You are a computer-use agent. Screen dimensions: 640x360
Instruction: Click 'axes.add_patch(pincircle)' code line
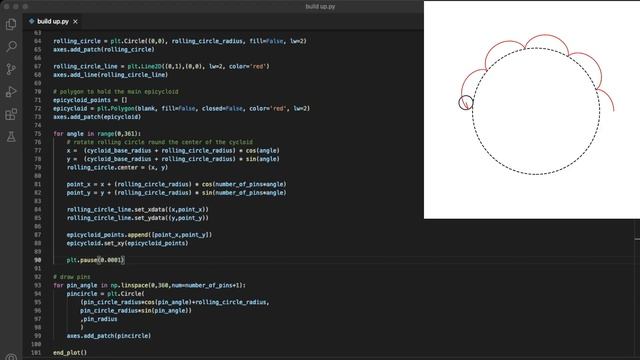pyautogui.click(x=109, y=336)
